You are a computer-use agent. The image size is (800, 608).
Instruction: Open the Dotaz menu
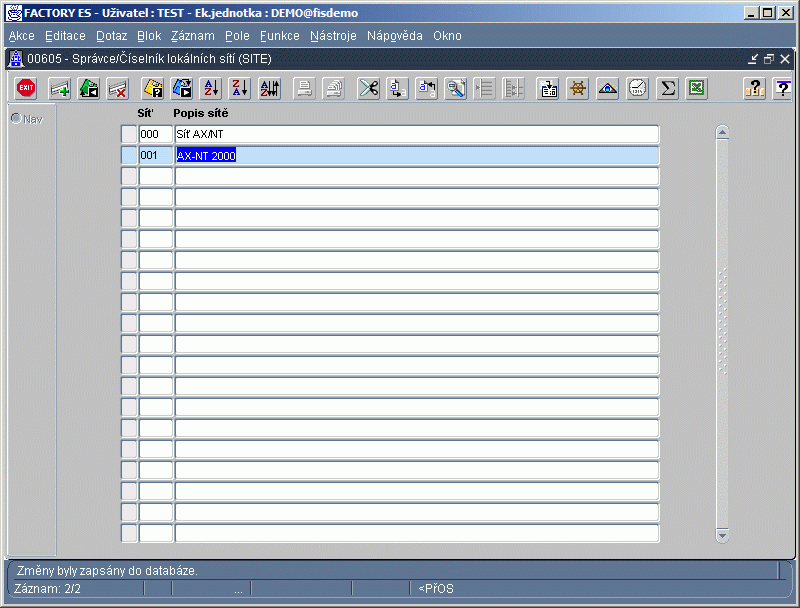pyautogui.click(x=112, y=36)
